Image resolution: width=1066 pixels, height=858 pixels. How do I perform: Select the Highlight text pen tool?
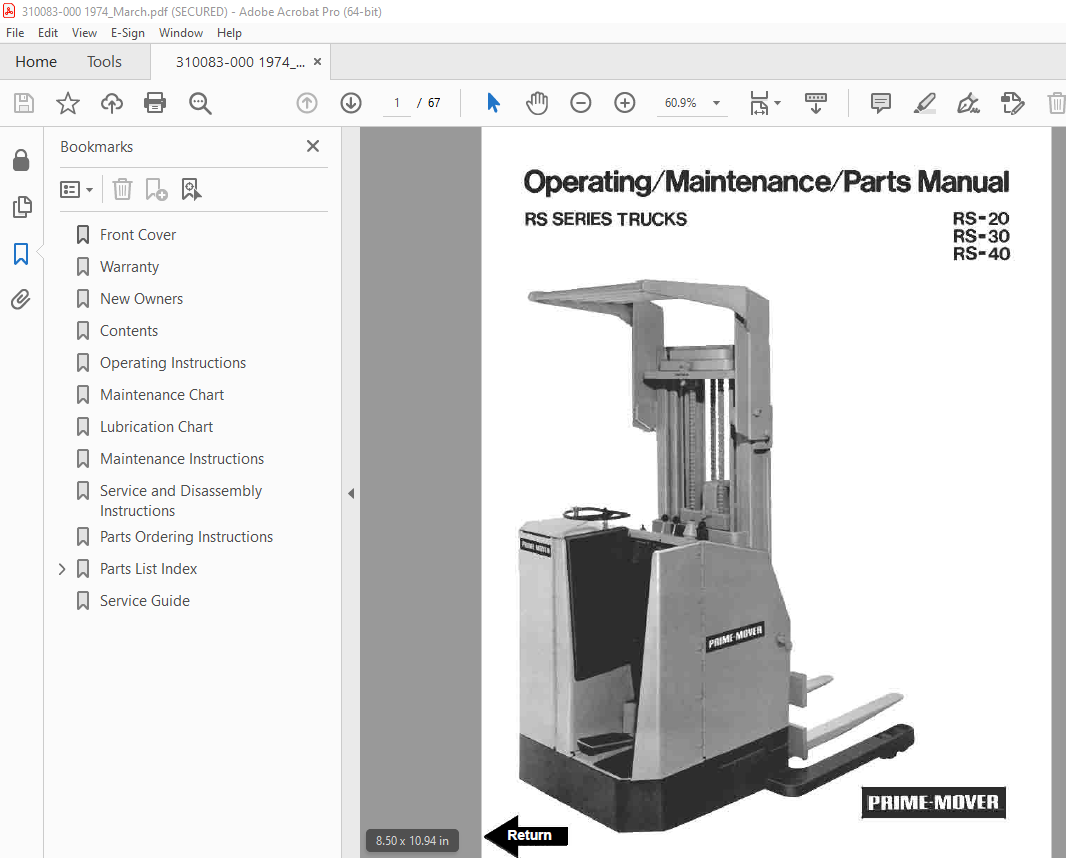(x=925, y=103)
